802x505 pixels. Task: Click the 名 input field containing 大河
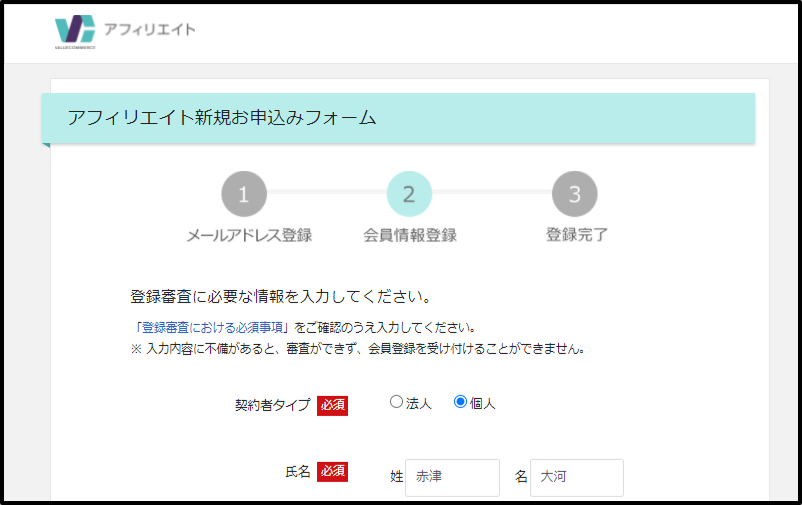576,477
